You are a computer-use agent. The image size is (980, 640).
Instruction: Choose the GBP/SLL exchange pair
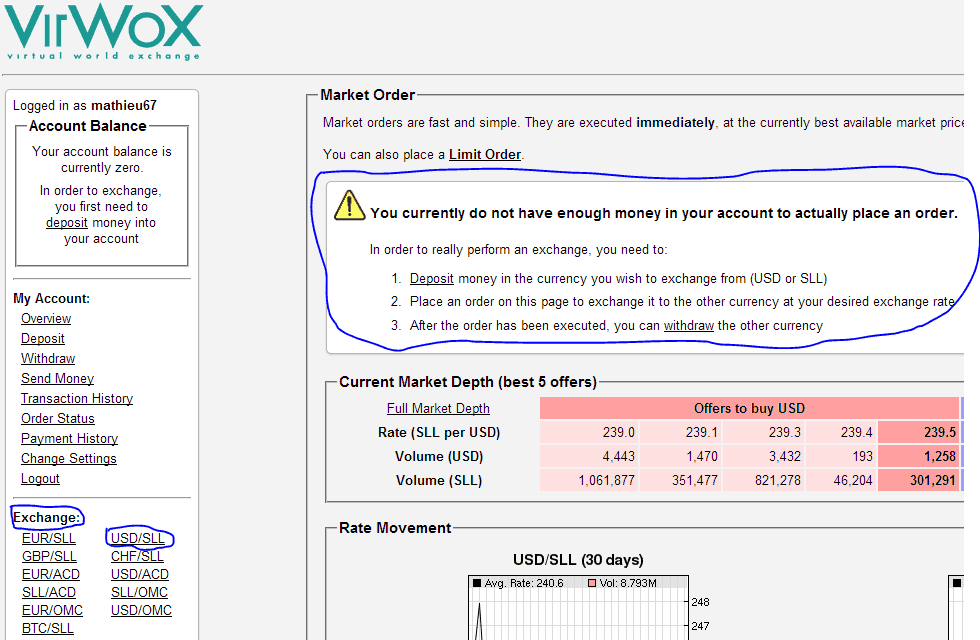(x=49, y=556)
